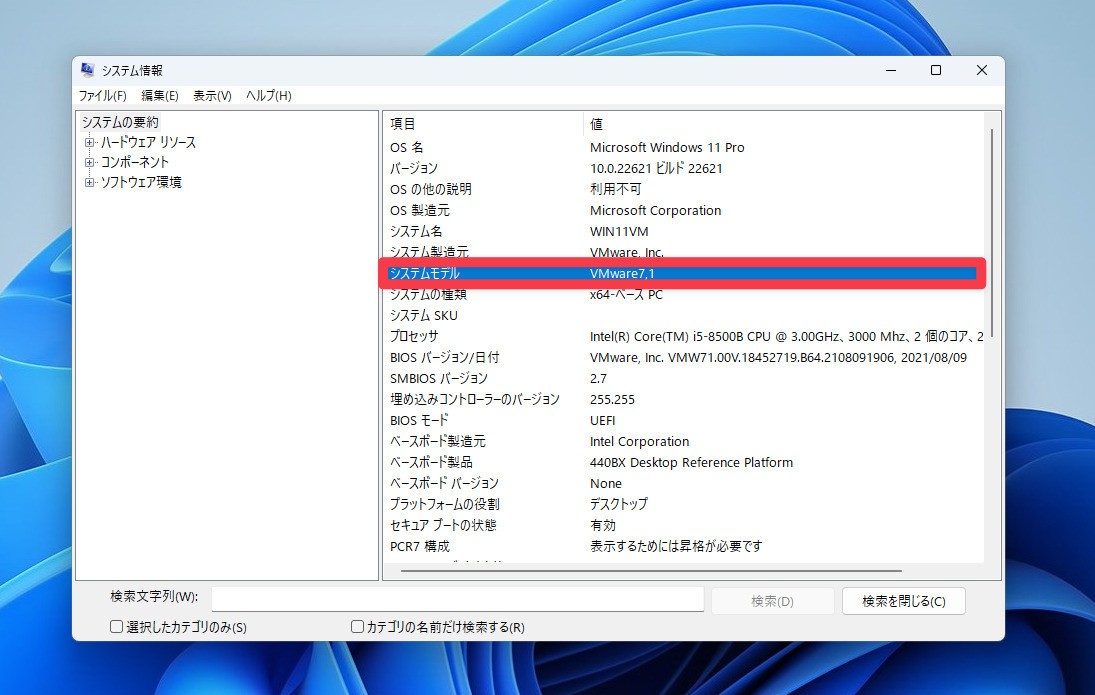Select the プロセッサ row
The image size is (1095, 695).
click(x=684, y=337)
